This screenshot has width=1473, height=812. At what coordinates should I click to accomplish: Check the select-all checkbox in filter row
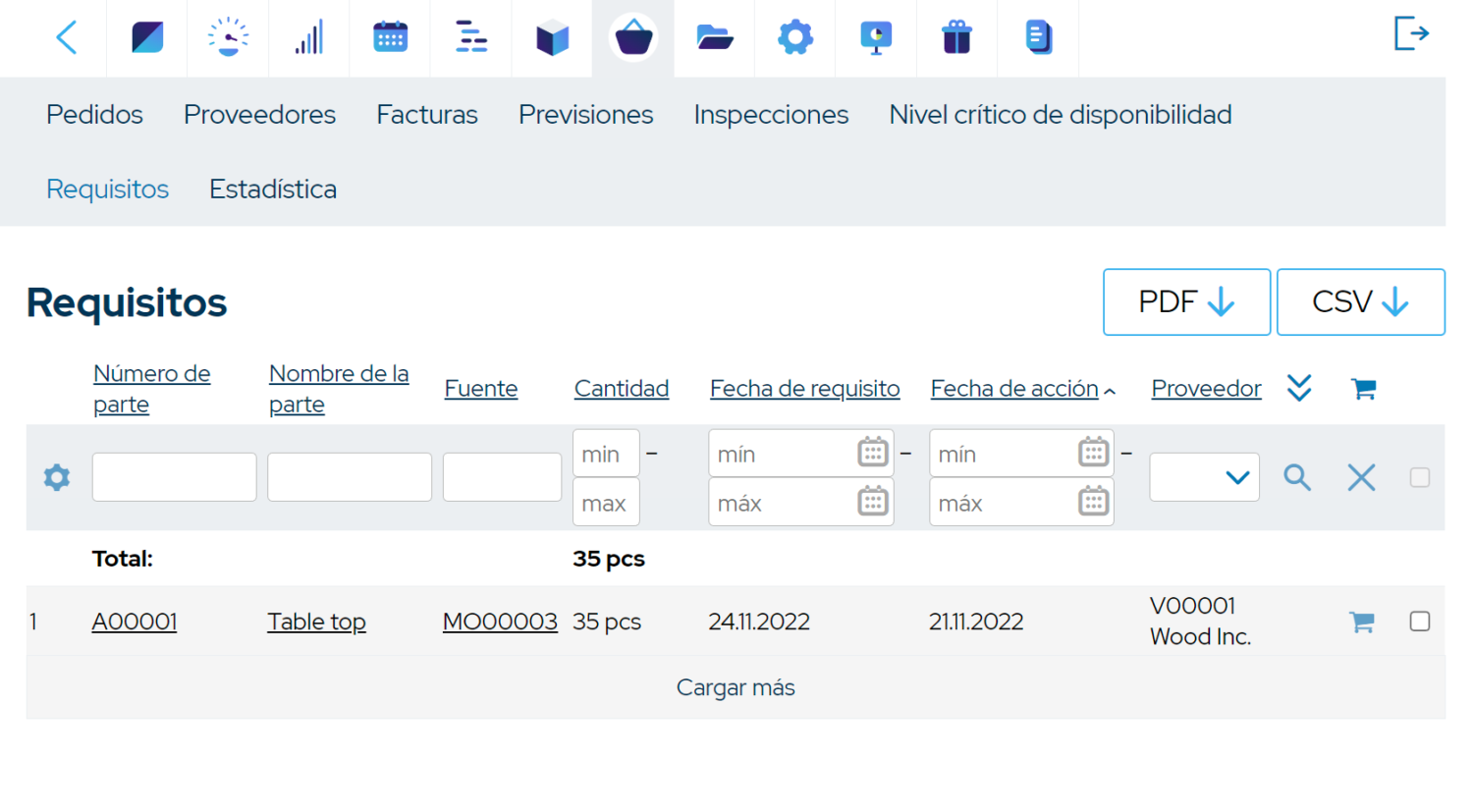point(1419,477)
